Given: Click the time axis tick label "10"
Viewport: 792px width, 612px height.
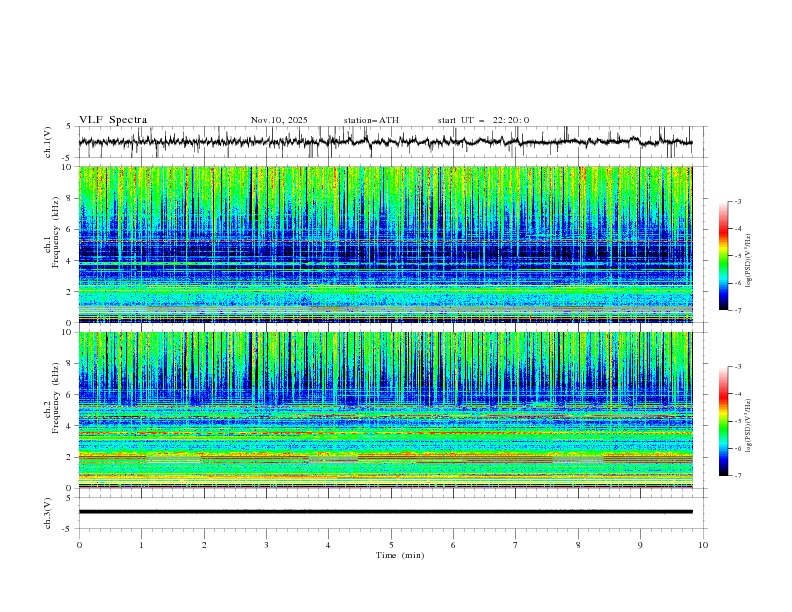Looking at the screenshot, I should click(x=703, y=545).
